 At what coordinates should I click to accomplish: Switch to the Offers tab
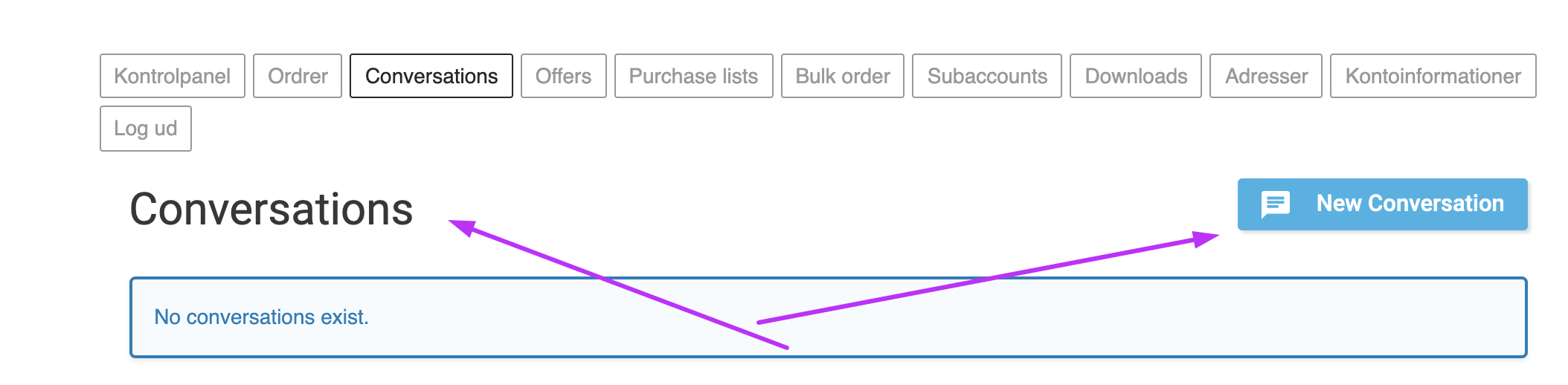point(564,76)
